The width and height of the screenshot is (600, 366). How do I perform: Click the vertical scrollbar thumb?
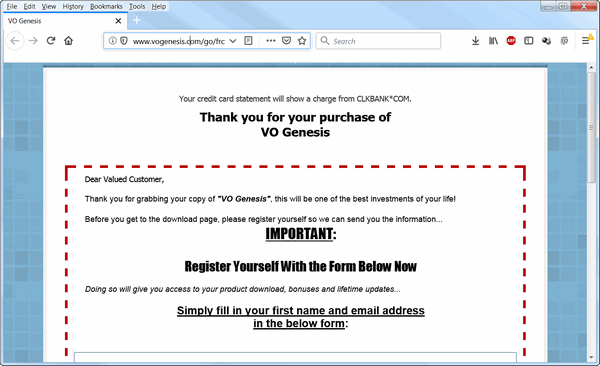pyautogui.click(x=591, y=127)
